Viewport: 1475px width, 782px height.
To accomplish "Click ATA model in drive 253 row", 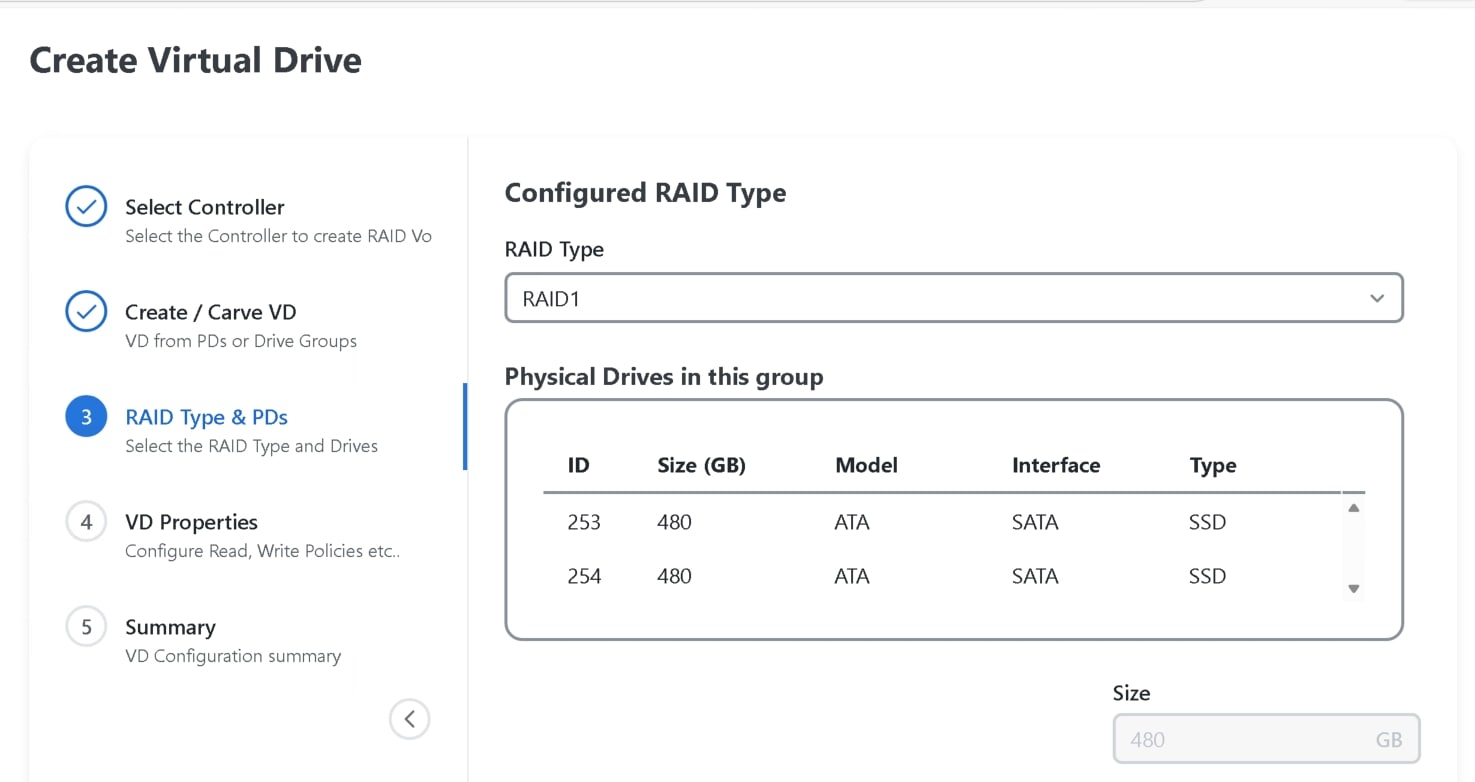I will (x=852, y=522).
